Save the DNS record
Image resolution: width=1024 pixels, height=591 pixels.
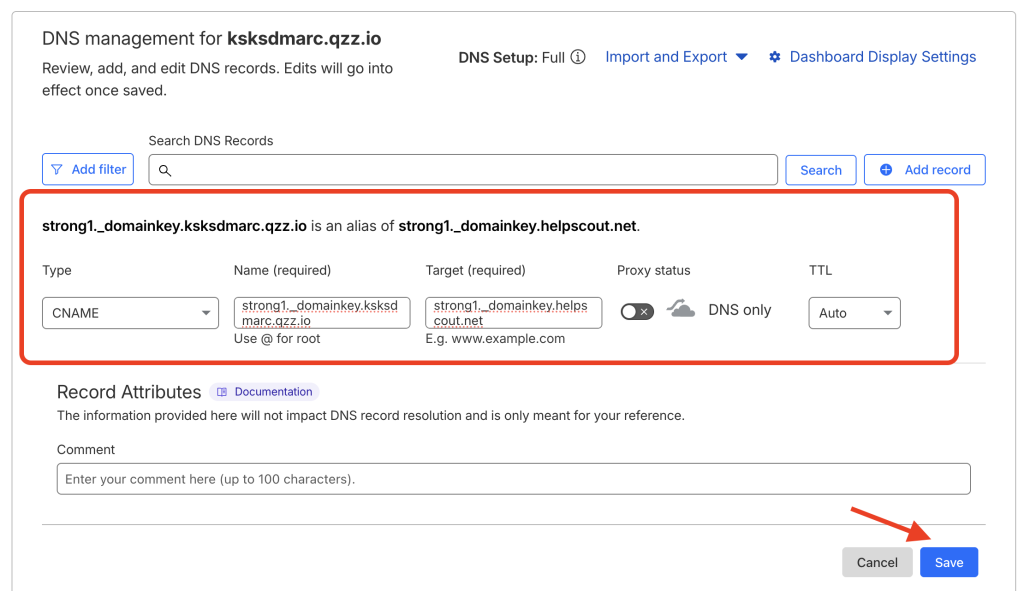[948, 562]
